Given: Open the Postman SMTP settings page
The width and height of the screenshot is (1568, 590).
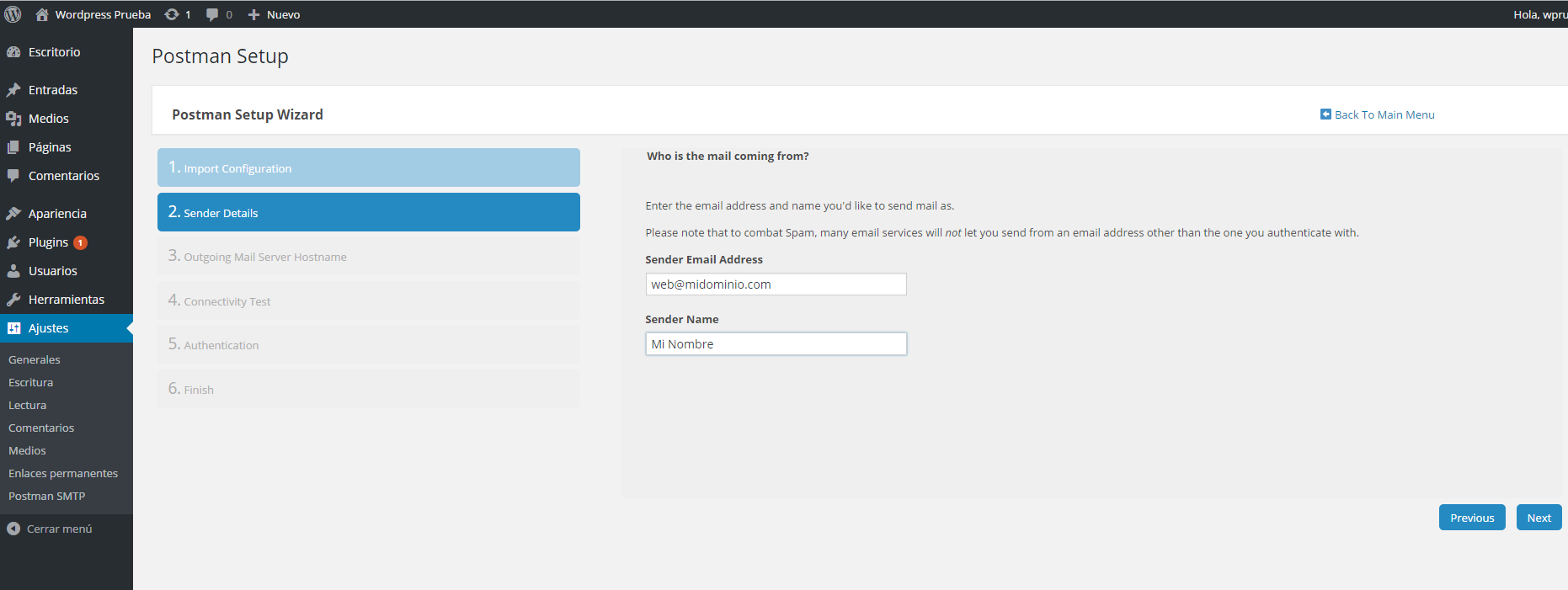Looking at the screenshot, I should [x=46, y=496].
